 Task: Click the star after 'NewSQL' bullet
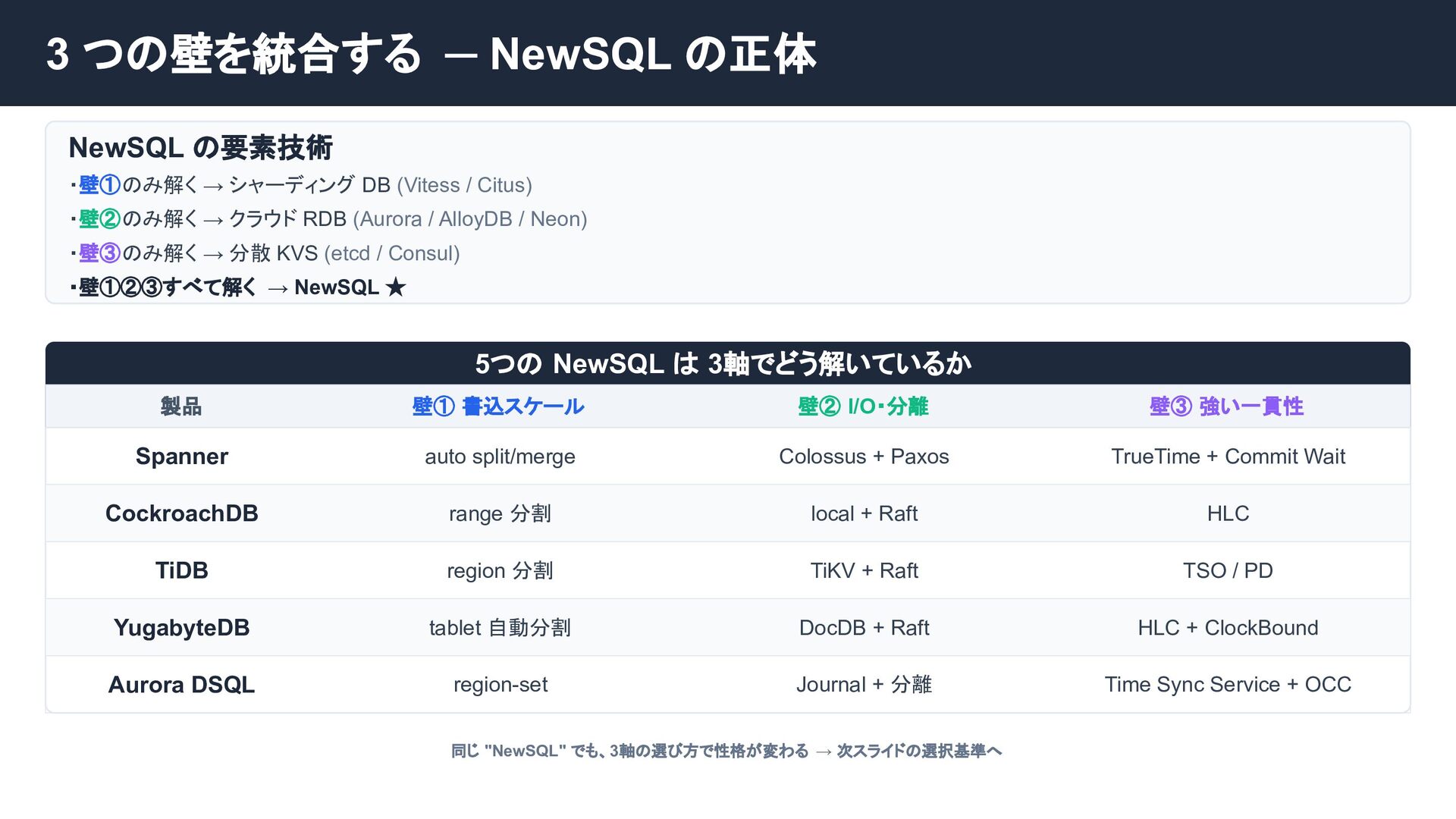tap(396, 287)
